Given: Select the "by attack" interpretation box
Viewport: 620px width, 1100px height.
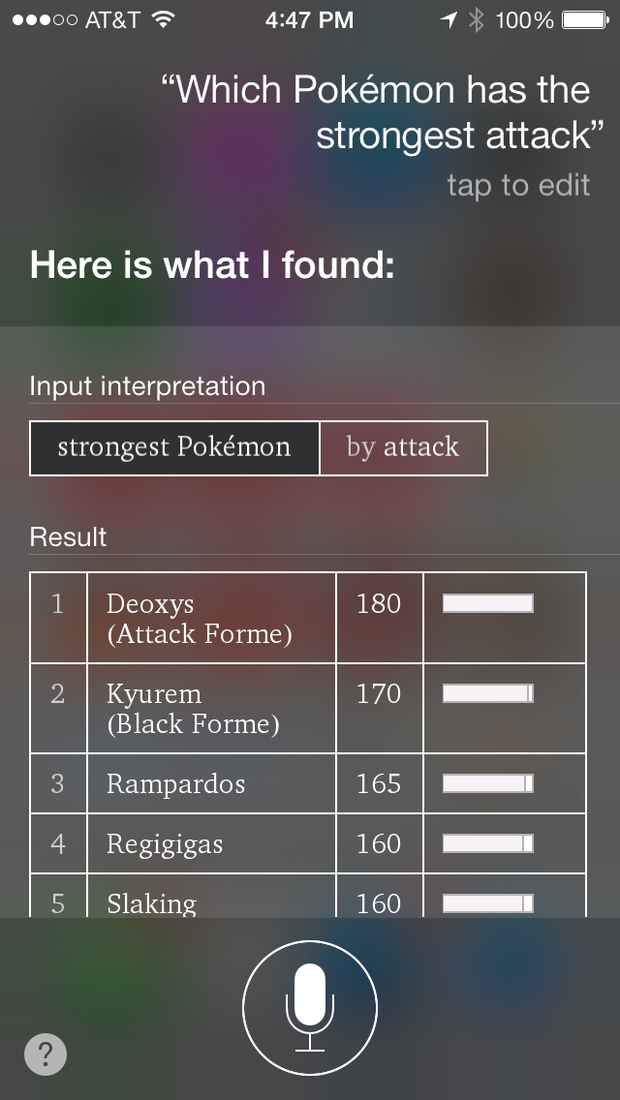Looking at the screenshot, I should (x=403, y=447).
